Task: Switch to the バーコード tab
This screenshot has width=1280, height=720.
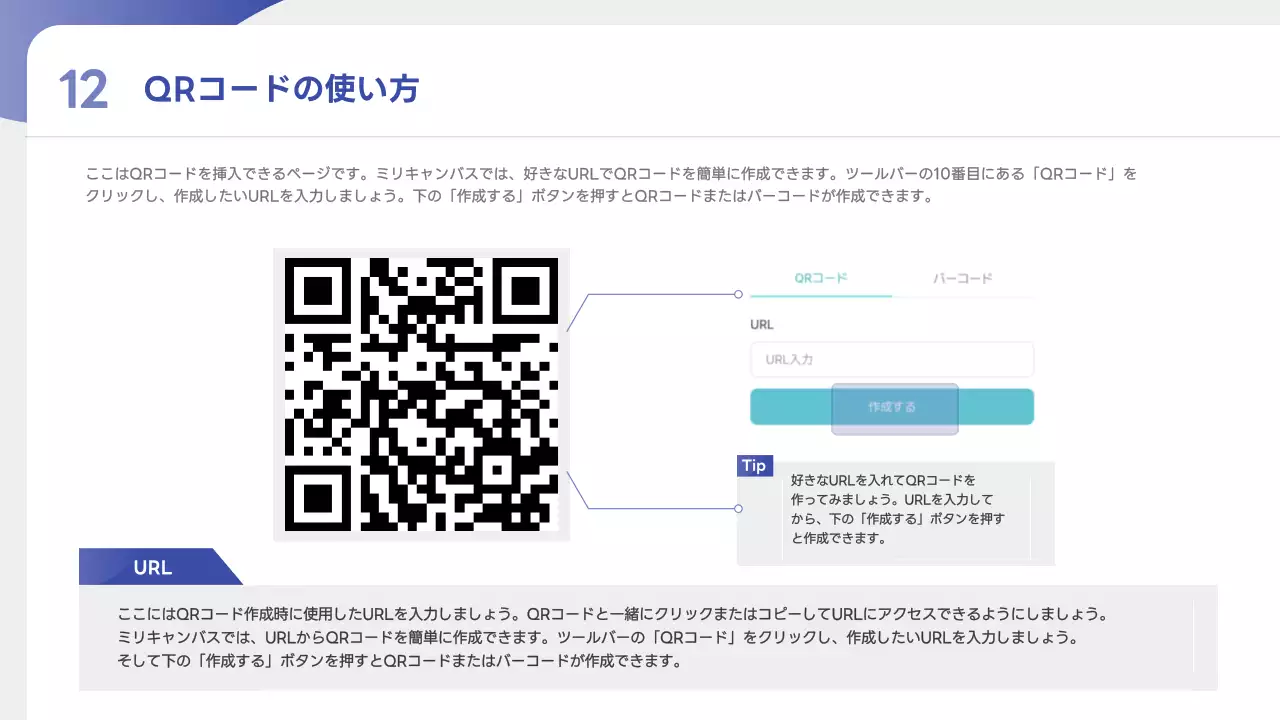Action: (962, 278)
